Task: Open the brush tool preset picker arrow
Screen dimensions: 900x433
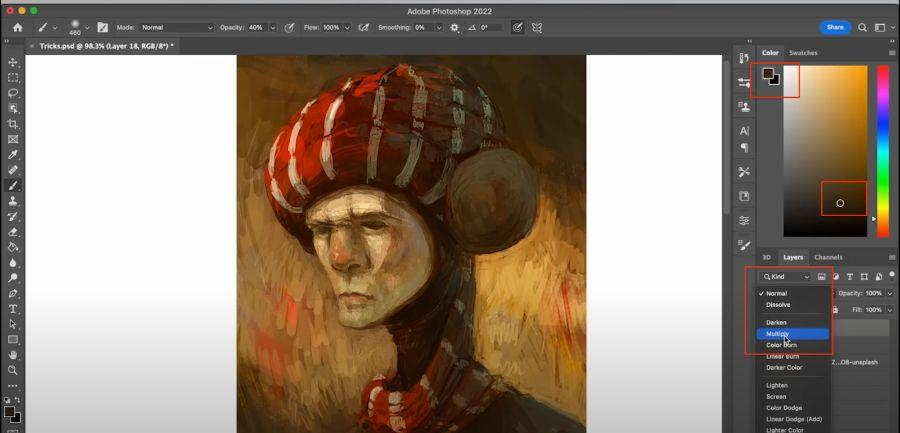Action: pyautogui.click(x=55, y=28)
